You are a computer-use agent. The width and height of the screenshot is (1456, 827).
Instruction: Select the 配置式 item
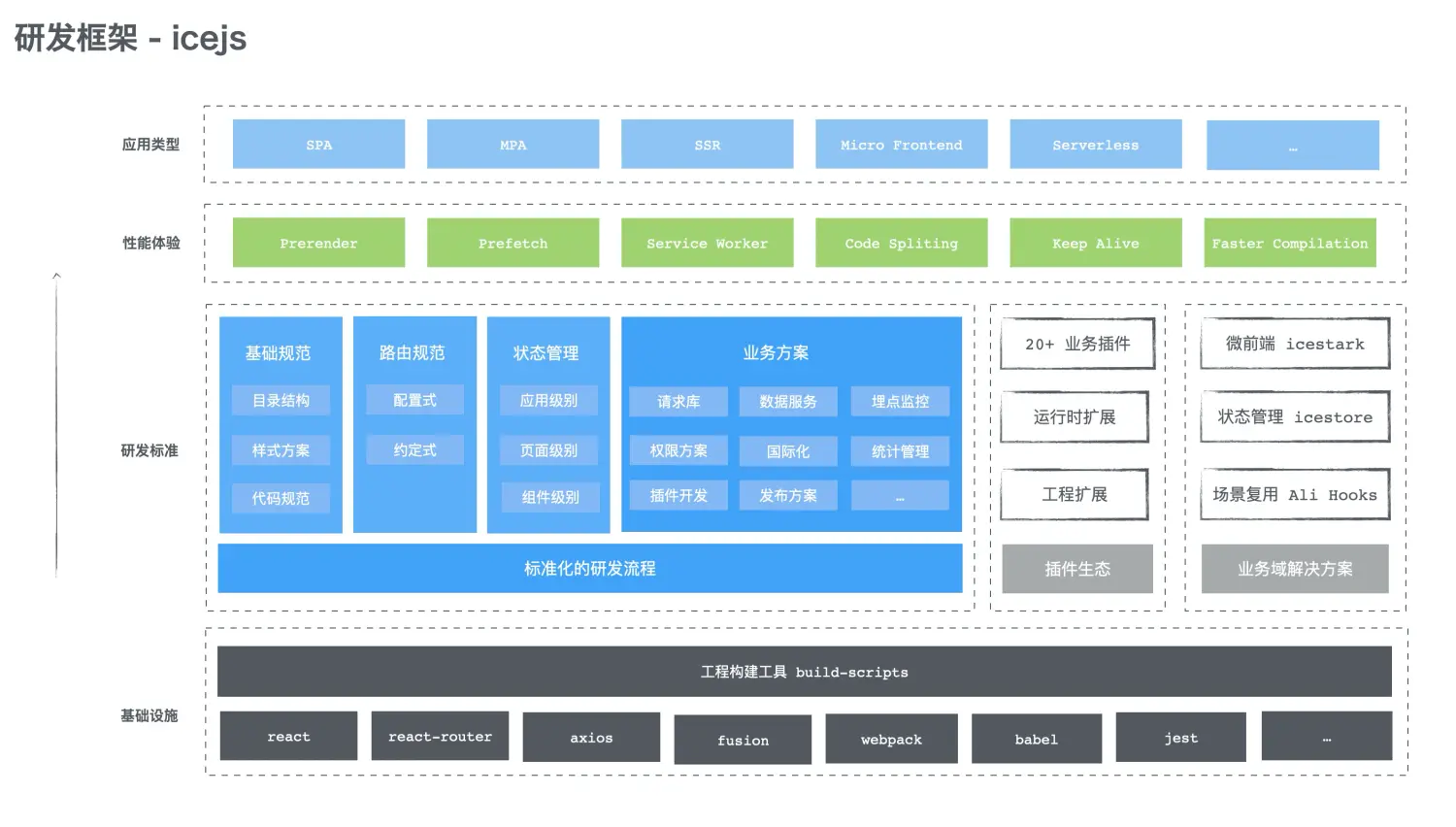click(x=414, y=400)
